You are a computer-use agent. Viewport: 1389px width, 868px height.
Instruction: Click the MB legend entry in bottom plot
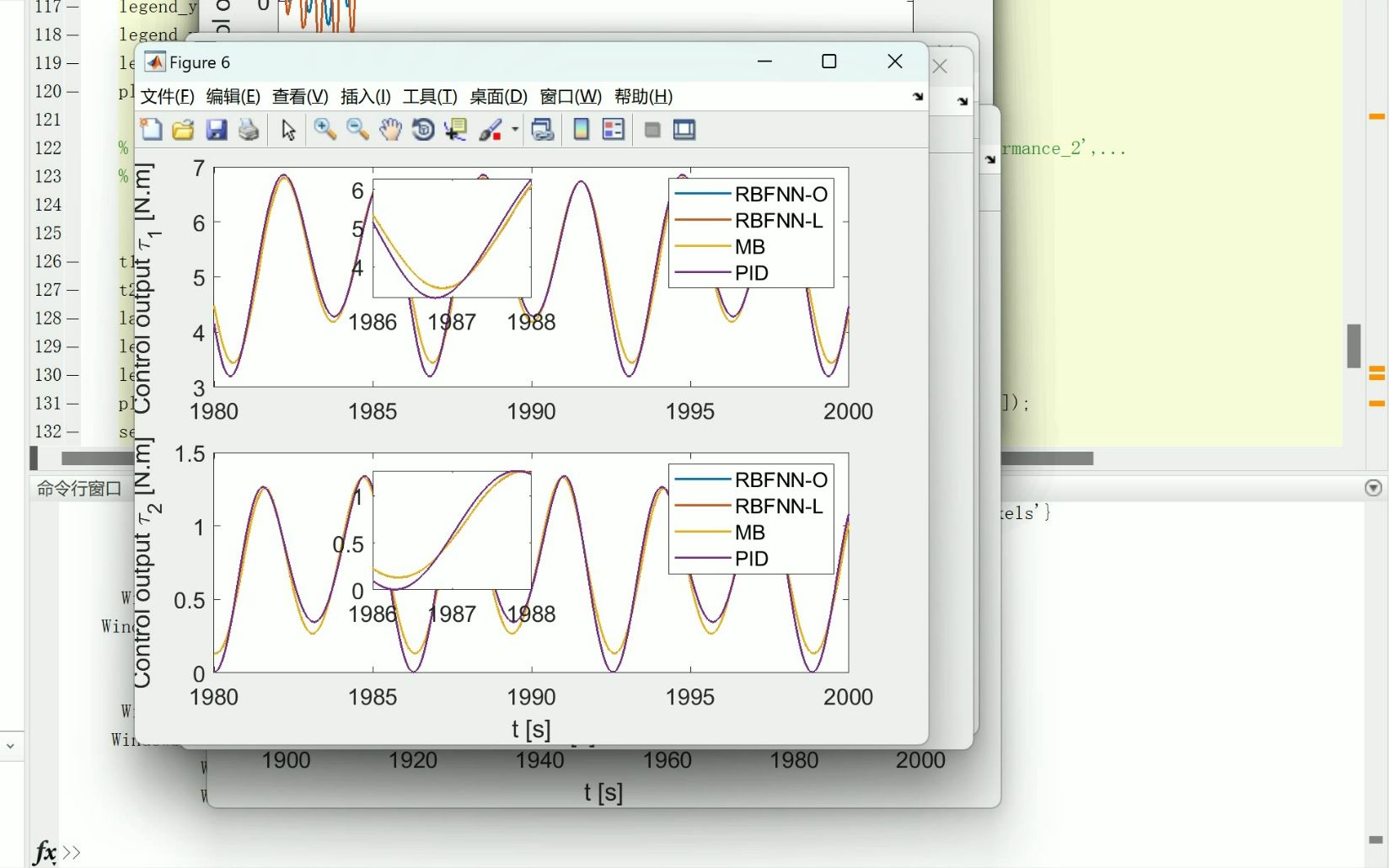(721, 533)
